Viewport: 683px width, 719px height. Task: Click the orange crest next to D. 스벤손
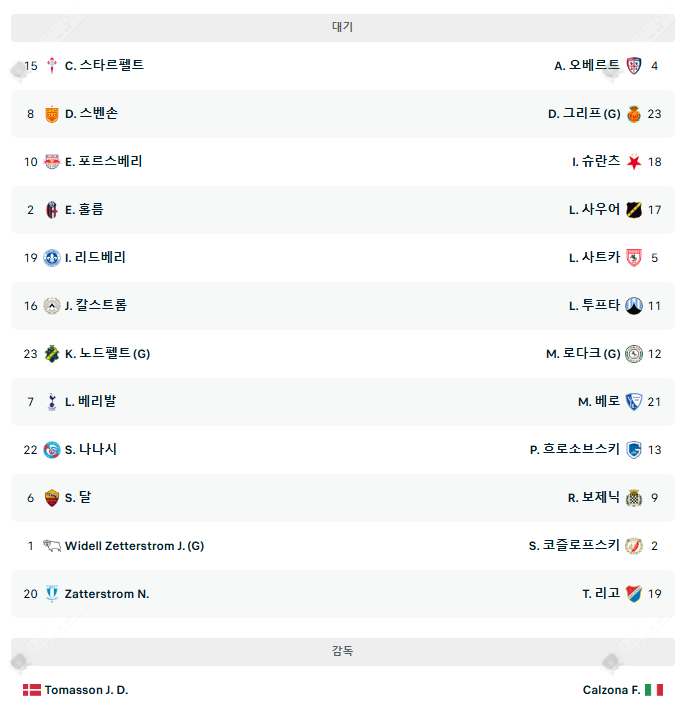[x=52, y=114]
